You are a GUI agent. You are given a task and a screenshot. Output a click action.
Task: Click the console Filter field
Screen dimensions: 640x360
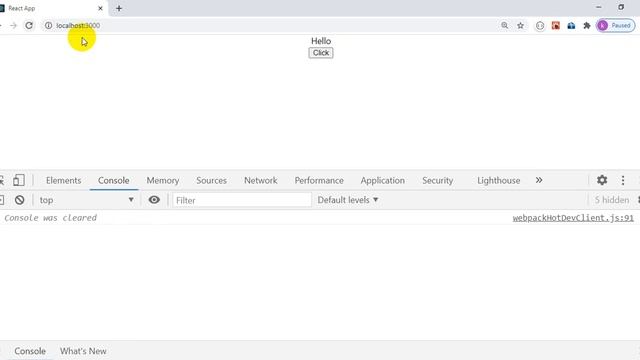click(242, 200)
